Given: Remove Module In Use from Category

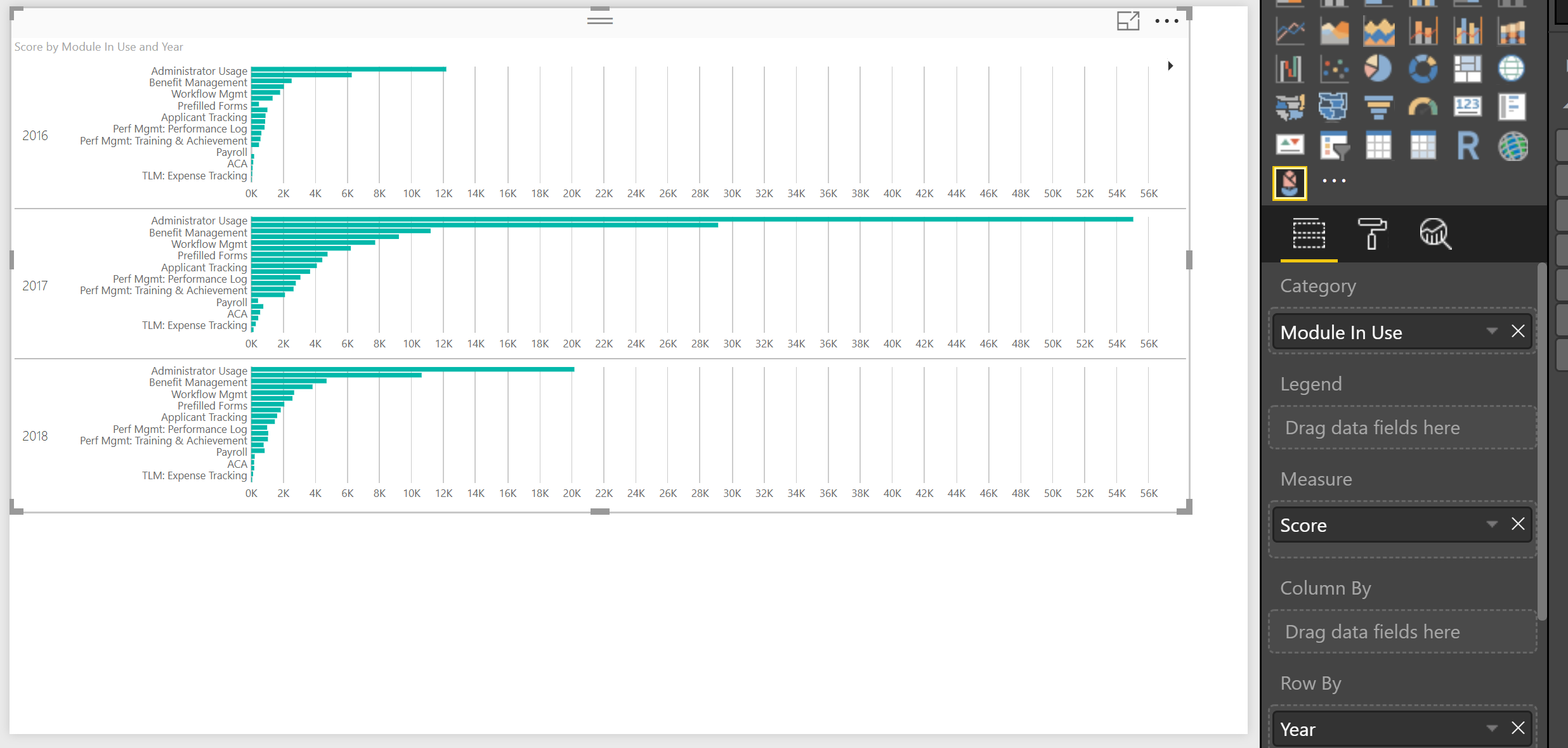Looking at the screenshot, I should tap(1518, 331).
